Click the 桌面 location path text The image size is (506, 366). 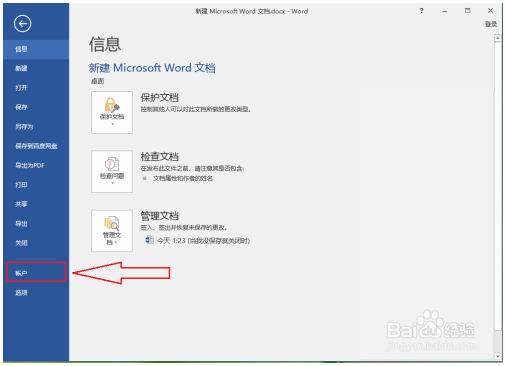click(x=98, y=81)
